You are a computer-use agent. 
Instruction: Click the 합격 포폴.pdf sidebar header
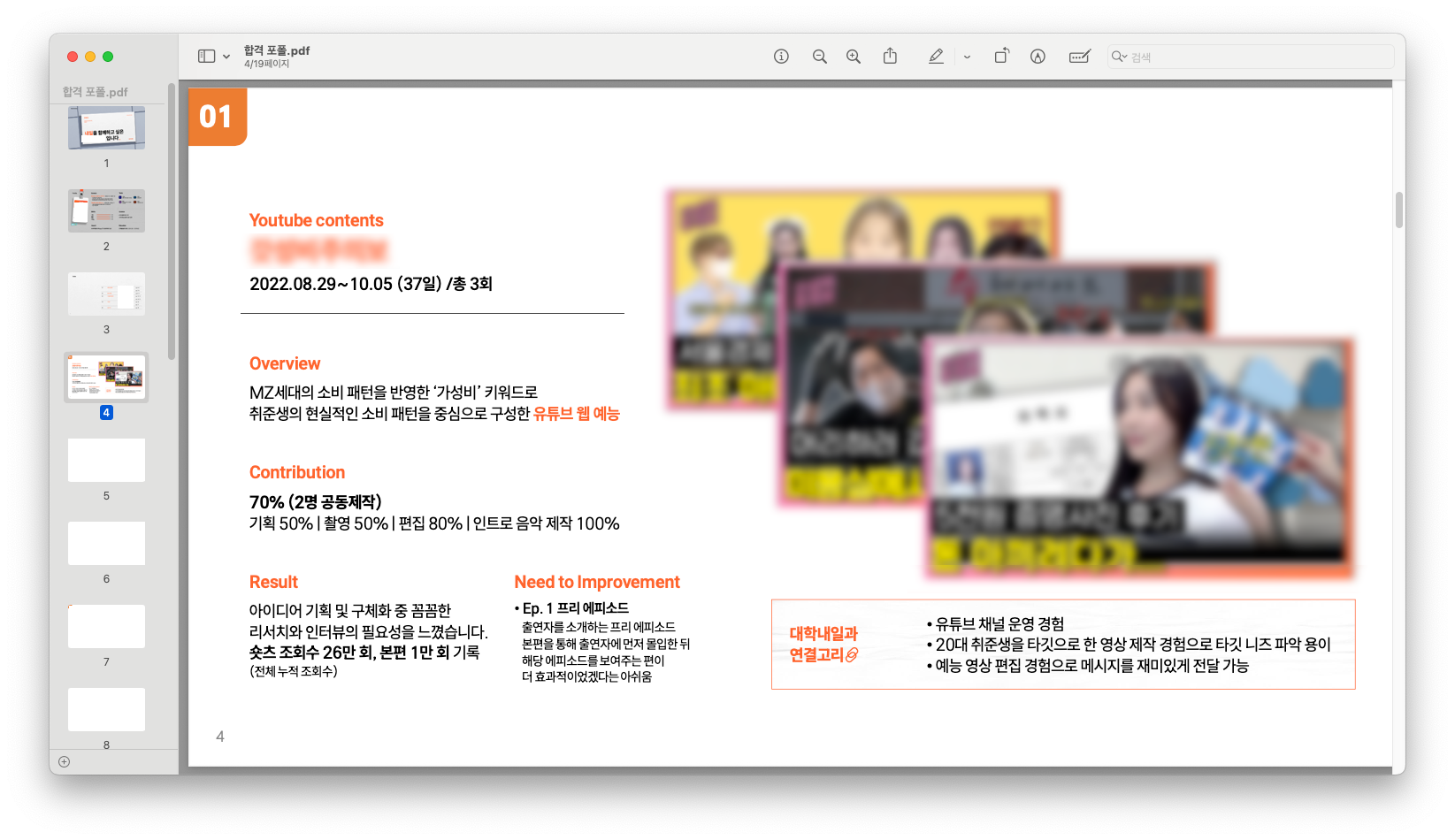pos(96,92)
